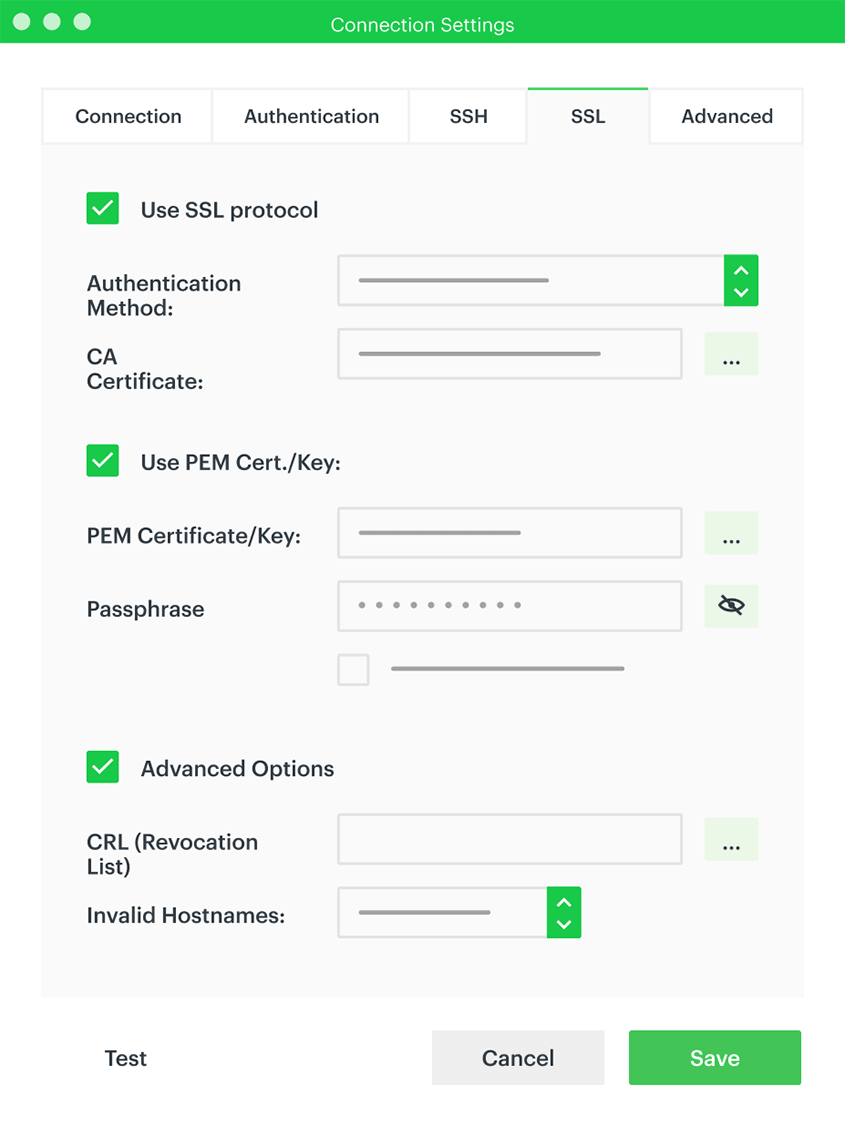Browse for a CRL revocation list file
Viewport: 845px width, 1126px height.
tap(731, 839)
